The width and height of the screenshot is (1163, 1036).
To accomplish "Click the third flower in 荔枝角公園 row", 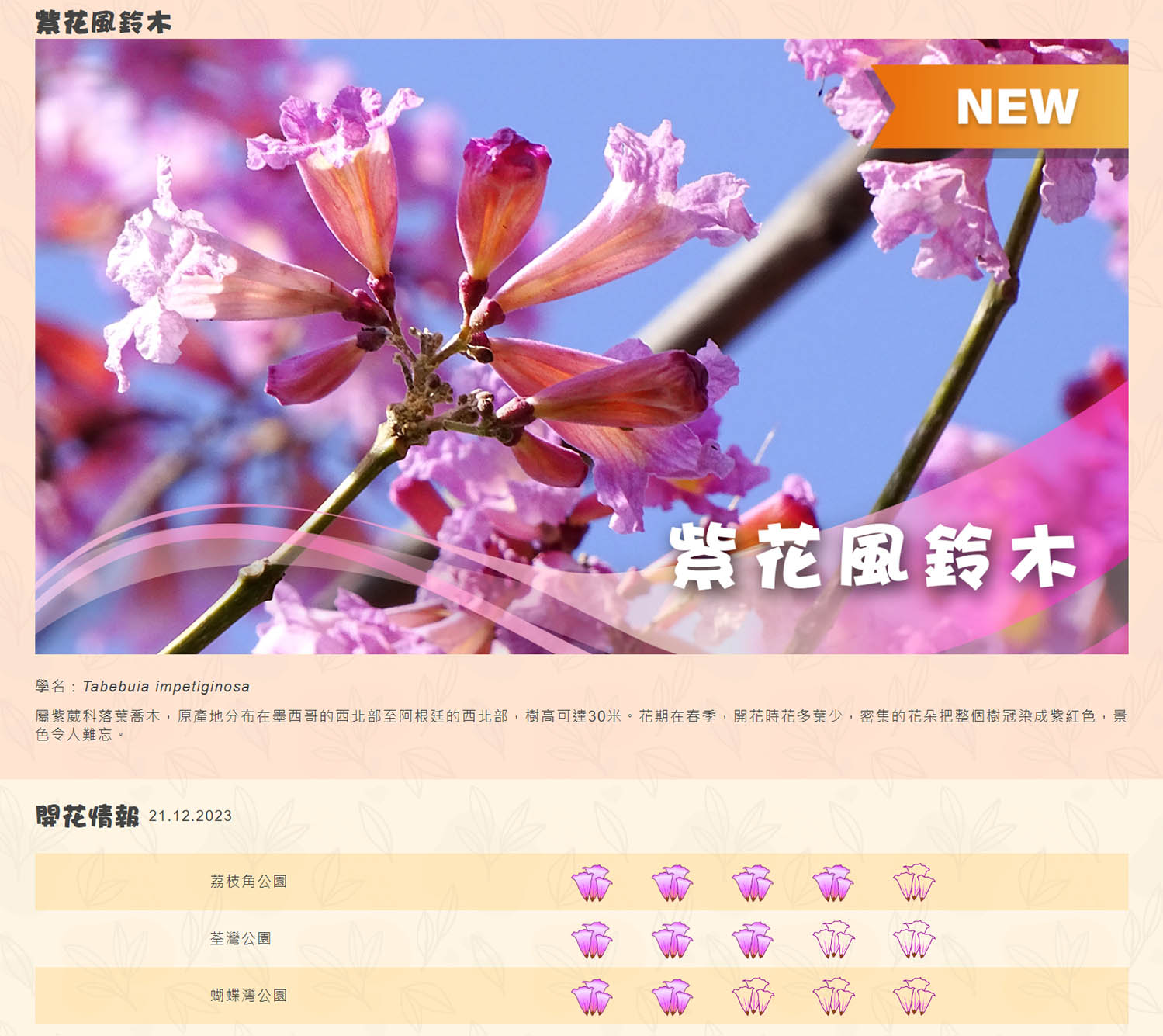I will 753,882.
